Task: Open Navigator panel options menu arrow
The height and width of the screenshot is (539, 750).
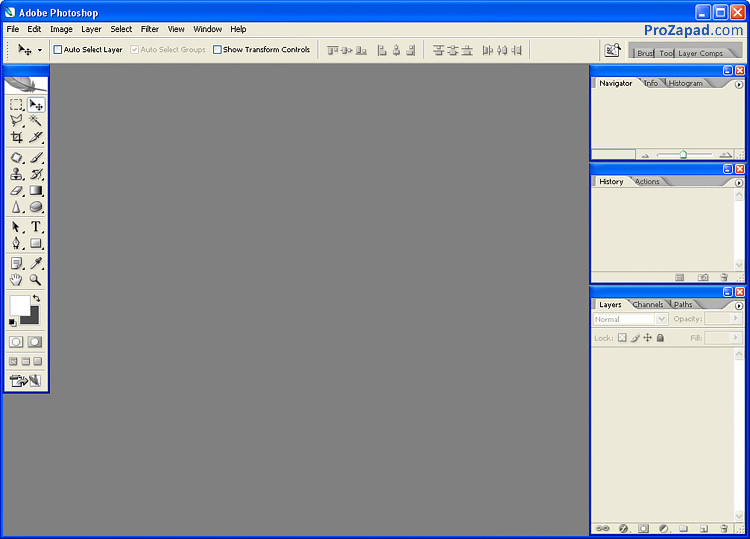Action: 739,85
